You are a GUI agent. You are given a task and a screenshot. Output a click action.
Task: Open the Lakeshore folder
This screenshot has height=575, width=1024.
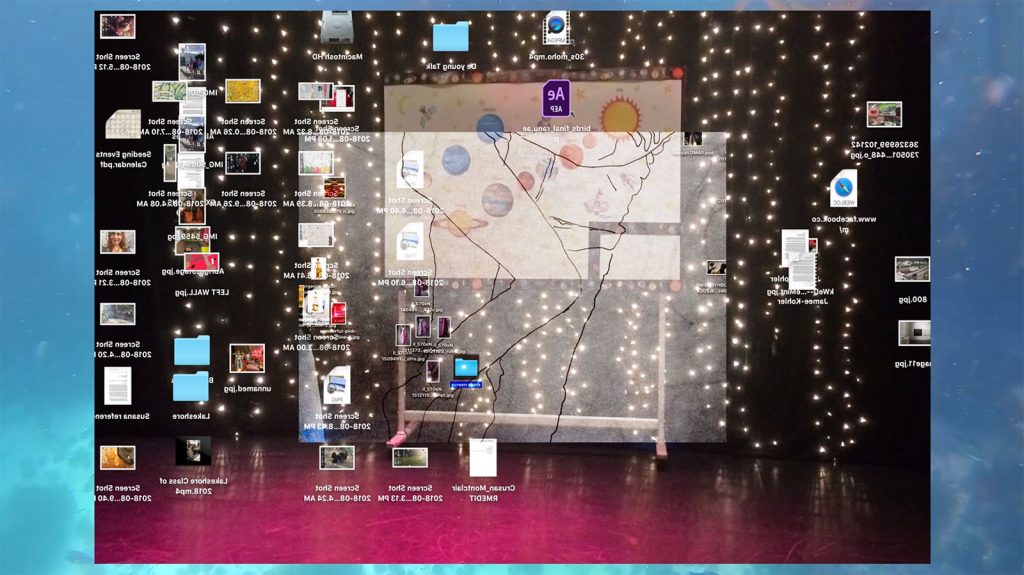(190, 385)
